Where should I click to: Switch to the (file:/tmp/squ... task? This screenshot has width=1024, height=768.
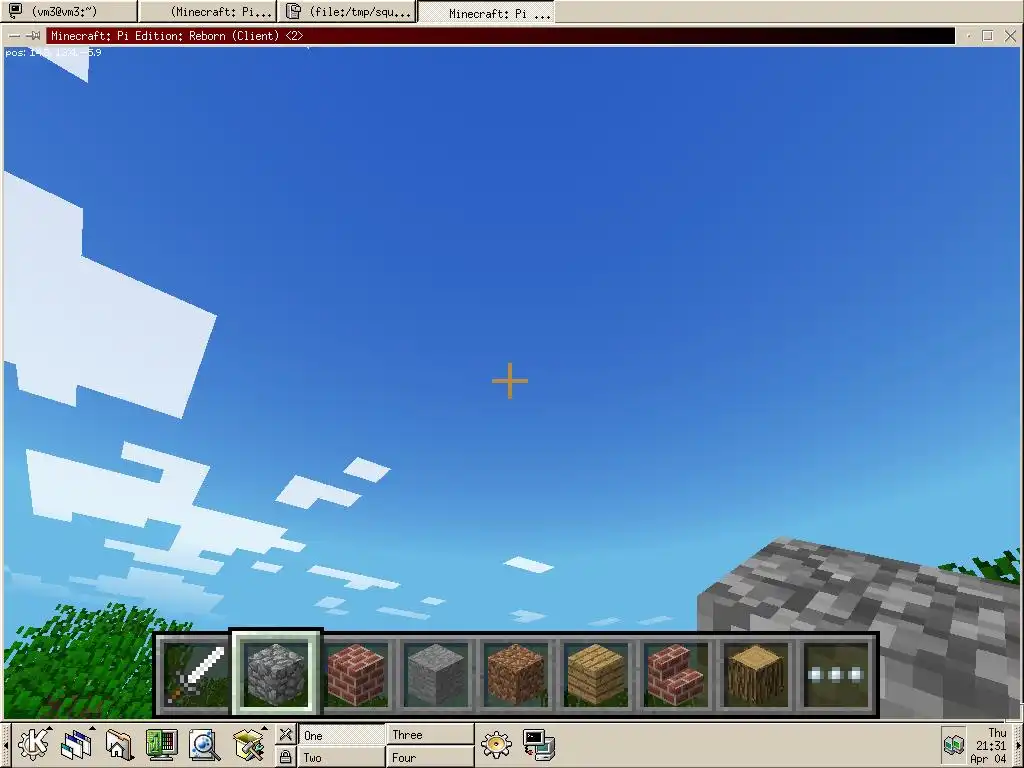(x=347, y=11)
